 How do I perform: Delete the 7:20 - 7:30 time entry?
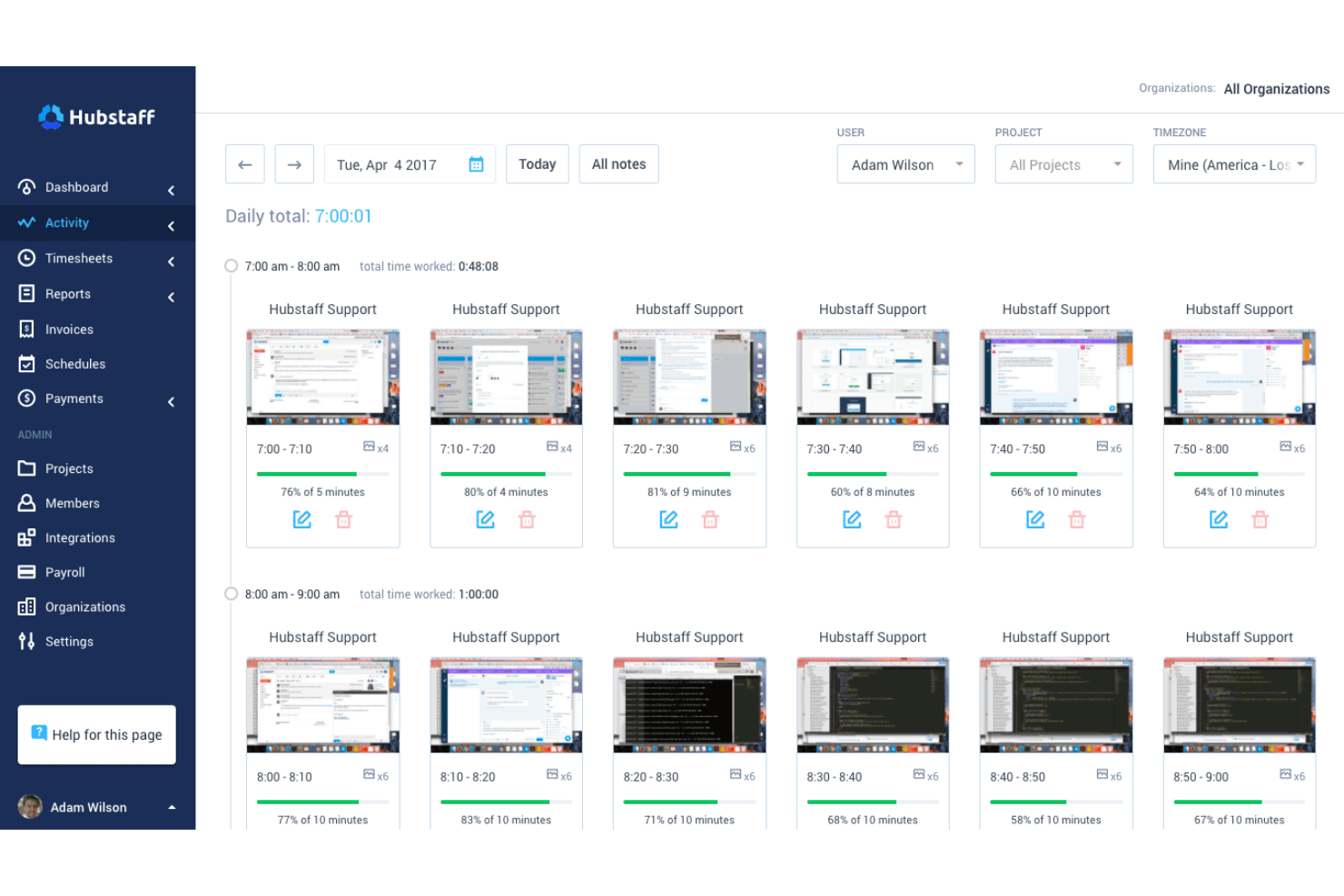point(710,519)
